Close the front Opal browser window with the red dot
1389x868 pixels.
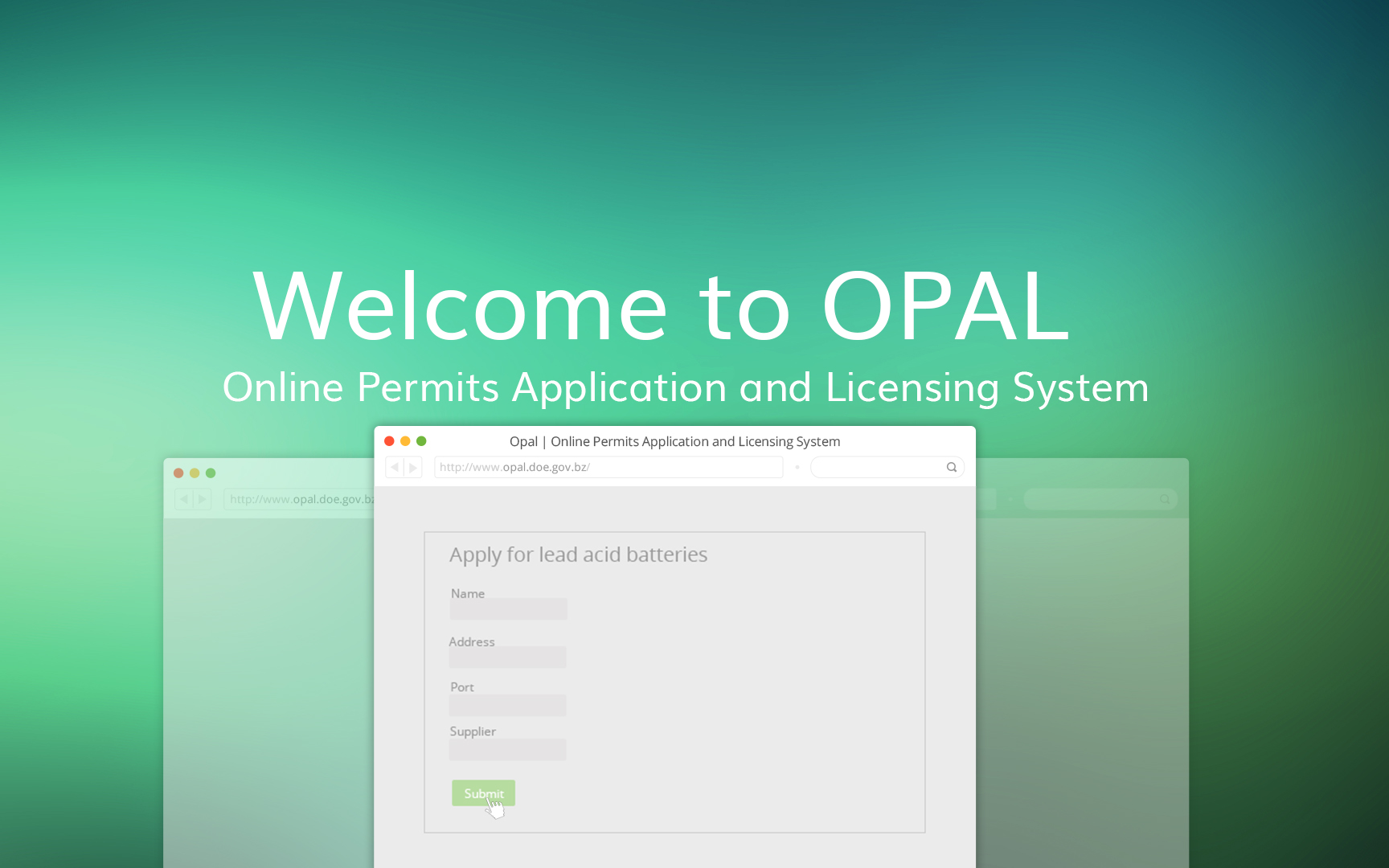tap(389, 441)
